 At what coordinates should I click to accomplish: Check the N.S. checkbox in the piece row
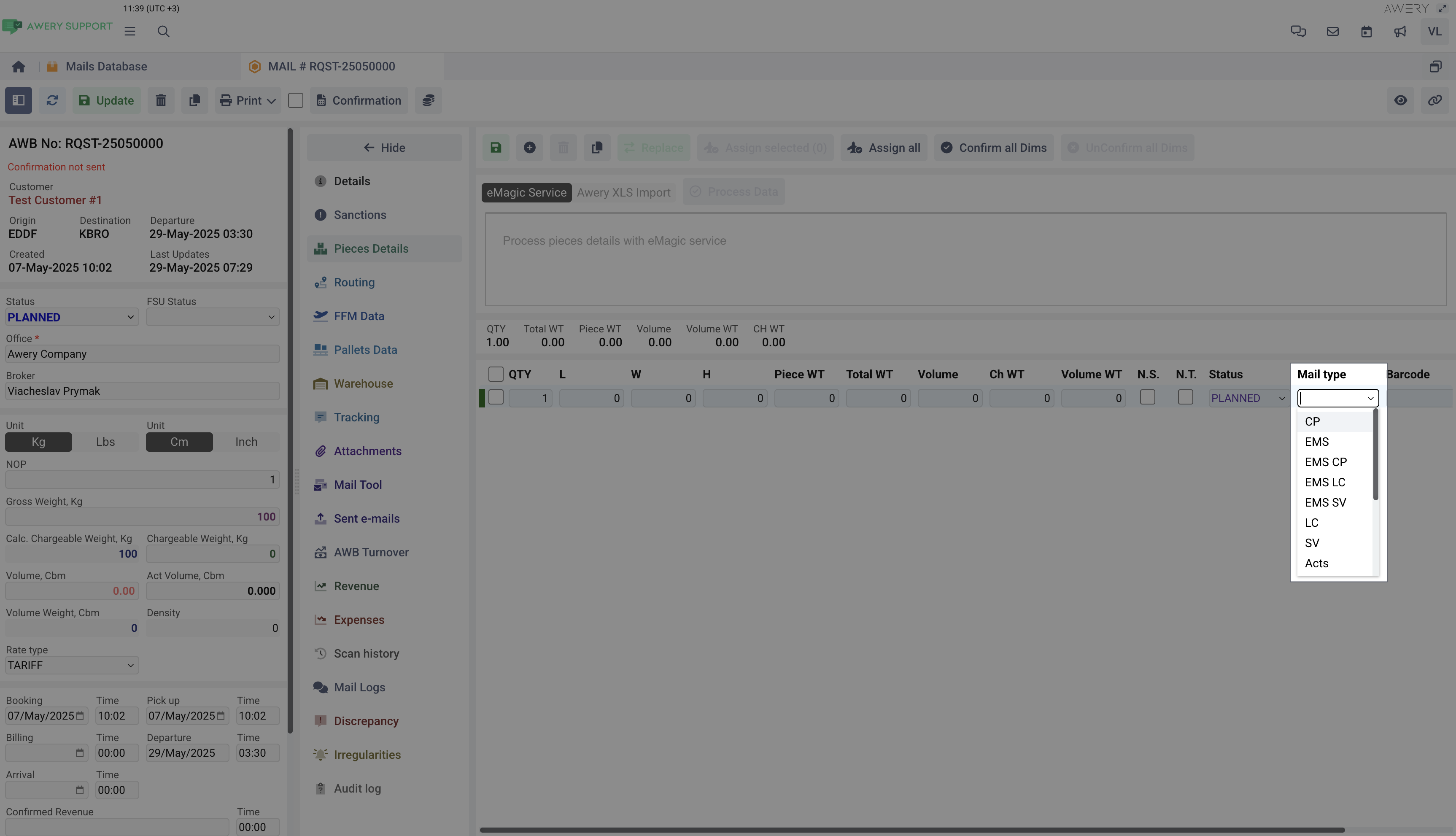coord(1147,397)
